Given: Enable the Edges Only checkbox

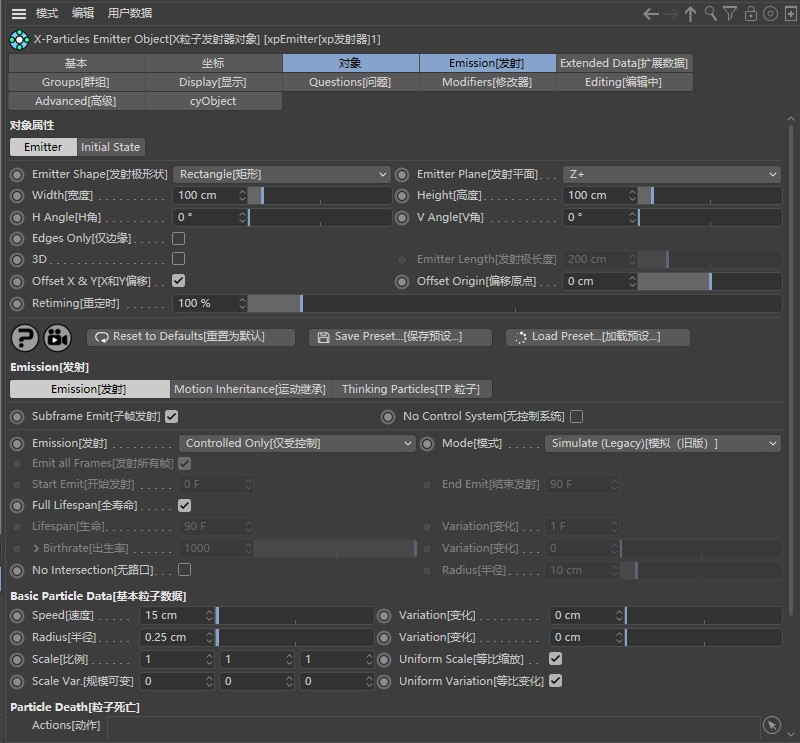Looking at the screenshot, I should (x=179, y=238).
